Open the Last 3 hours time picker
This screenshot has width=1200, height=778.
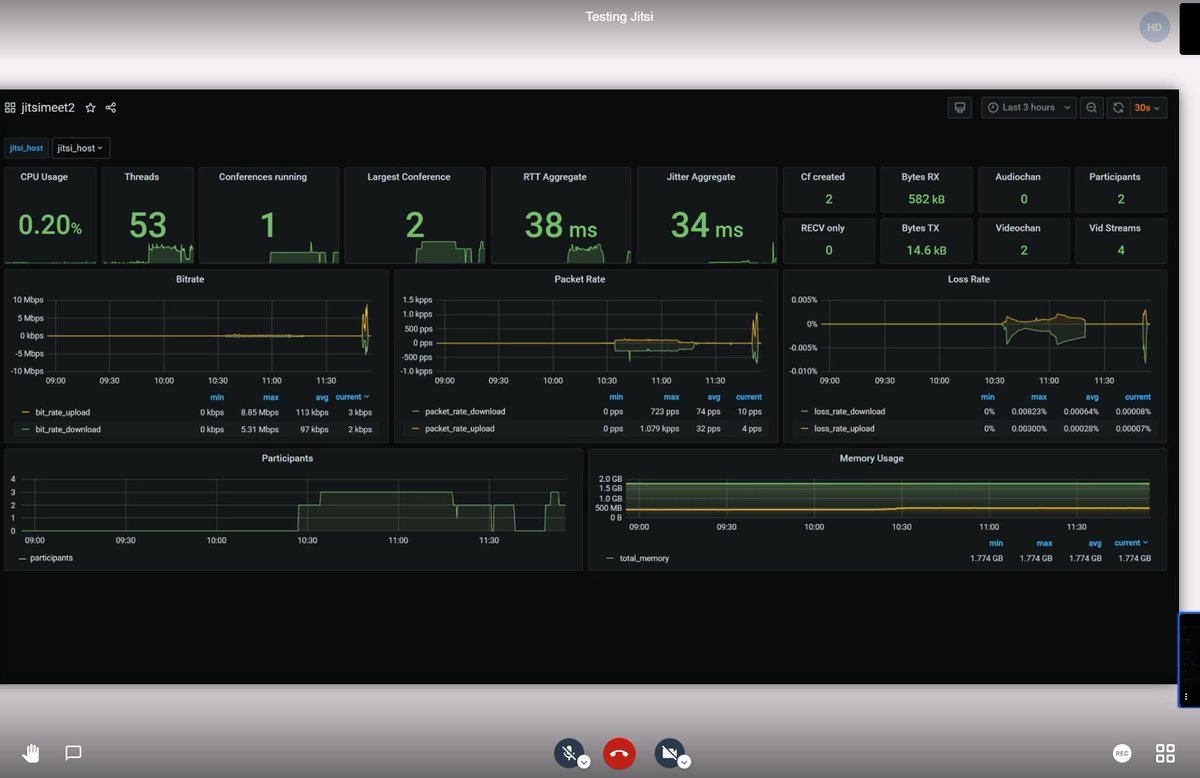(1027, 107)
